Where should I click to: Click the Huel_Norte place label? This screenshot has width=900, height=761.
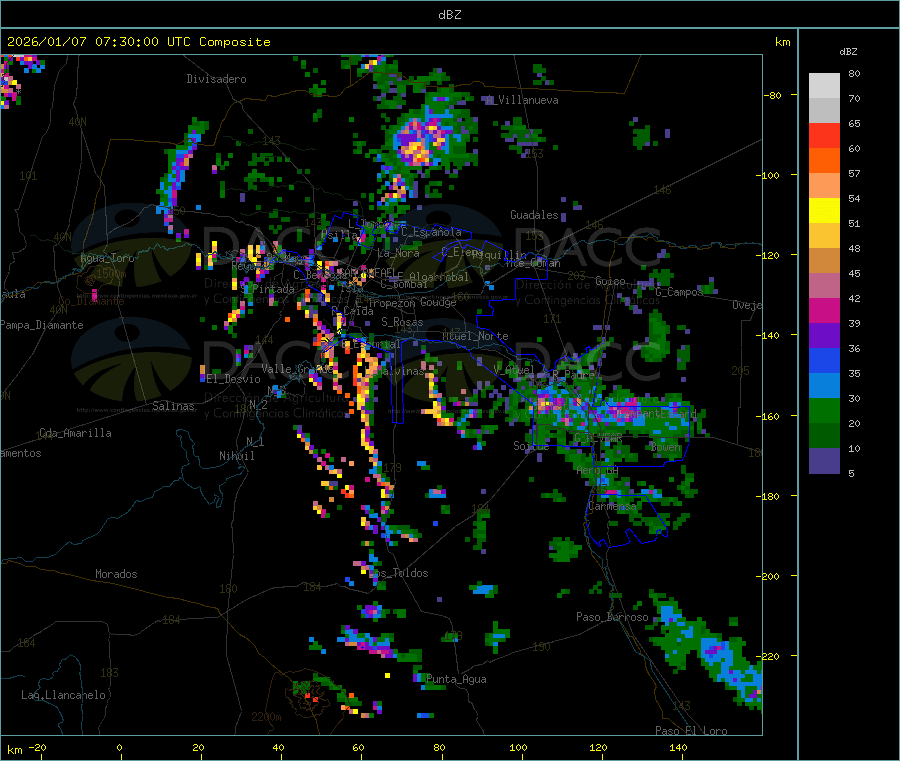pos(475,336)
